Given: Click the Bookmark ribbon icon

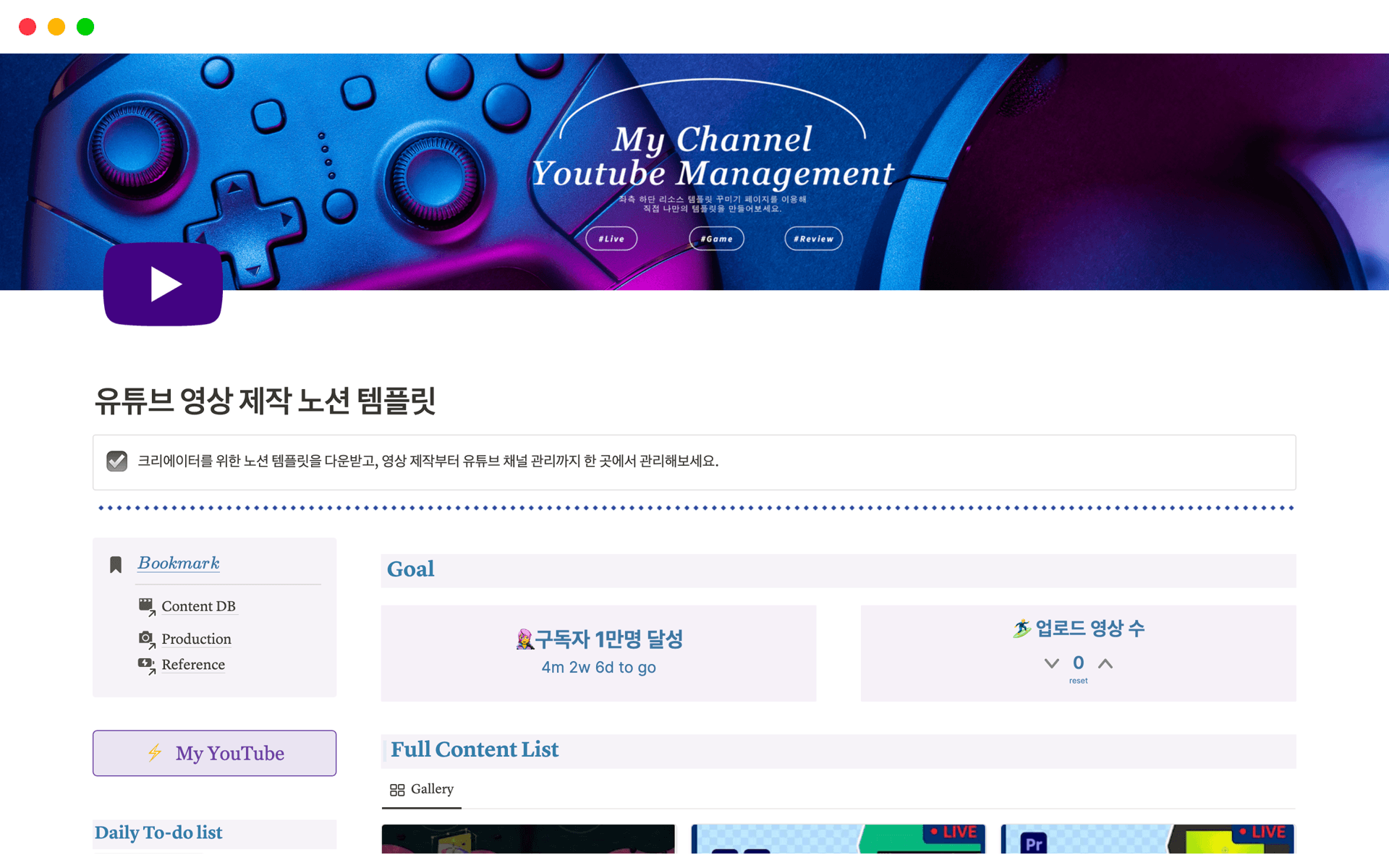Looking at the screenshot, I should (116, 565).
